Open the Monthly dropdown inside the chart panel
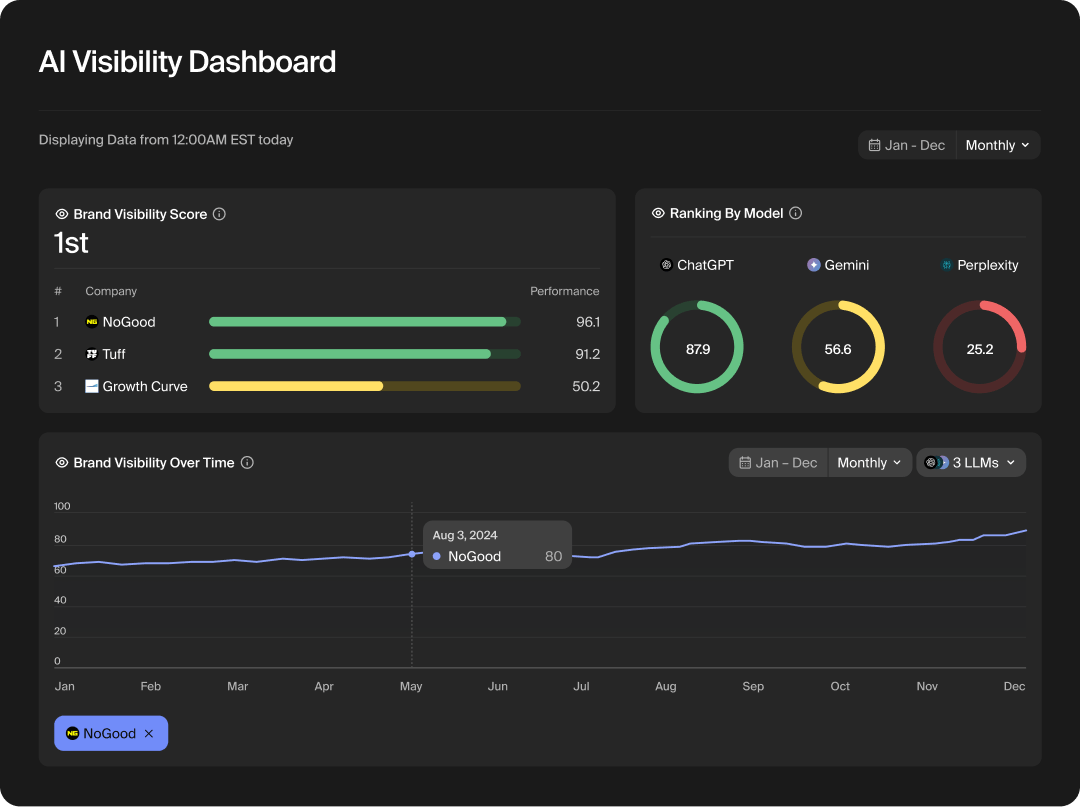1080x807 pixels. point(869,462)
